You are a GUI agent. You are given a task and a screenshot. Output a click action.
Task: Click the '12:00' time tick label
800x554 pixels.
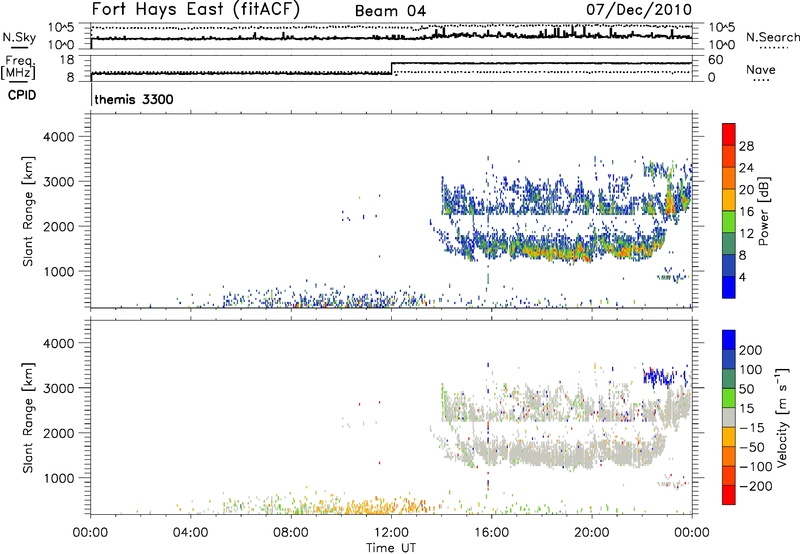point(391,533)
